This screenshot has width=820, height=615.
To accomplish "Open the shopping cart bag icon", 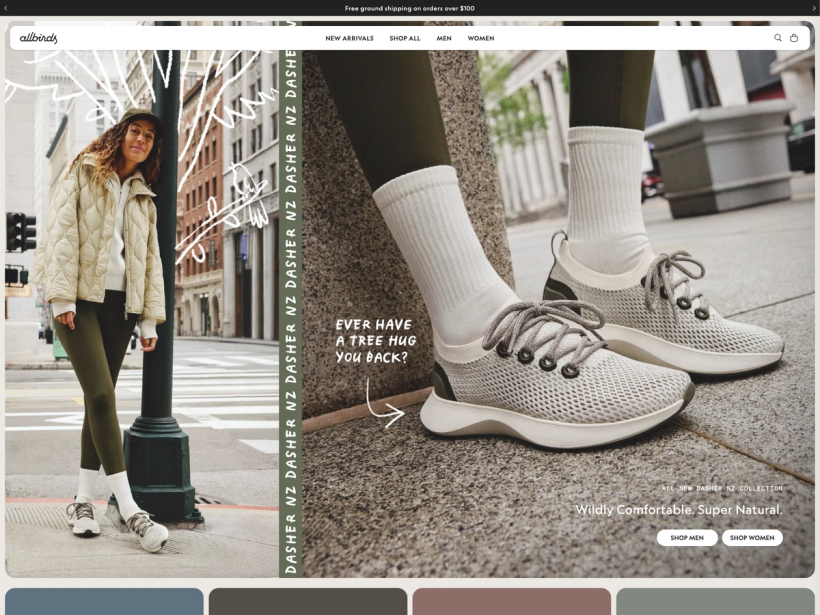I will pyautogui.click(x=794, y=38).
